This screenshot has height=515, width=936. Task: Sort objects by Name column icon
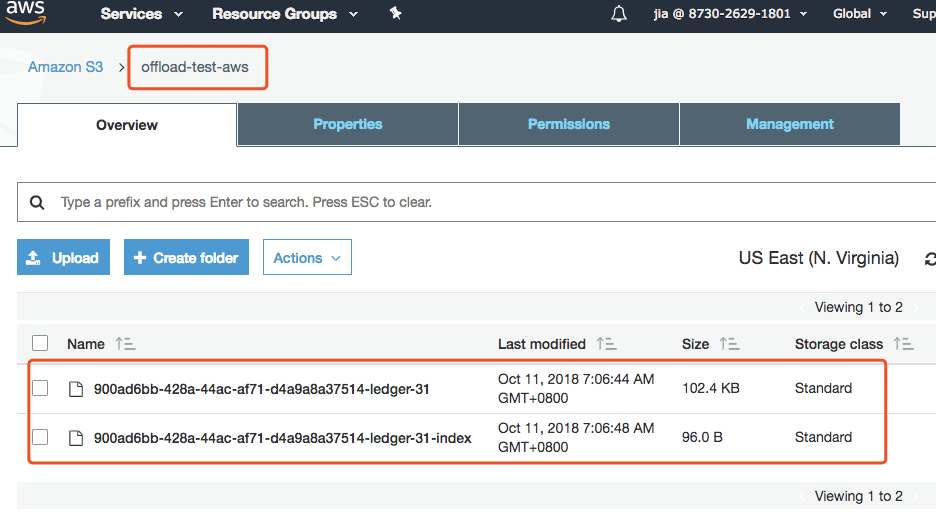pos(125,344)
